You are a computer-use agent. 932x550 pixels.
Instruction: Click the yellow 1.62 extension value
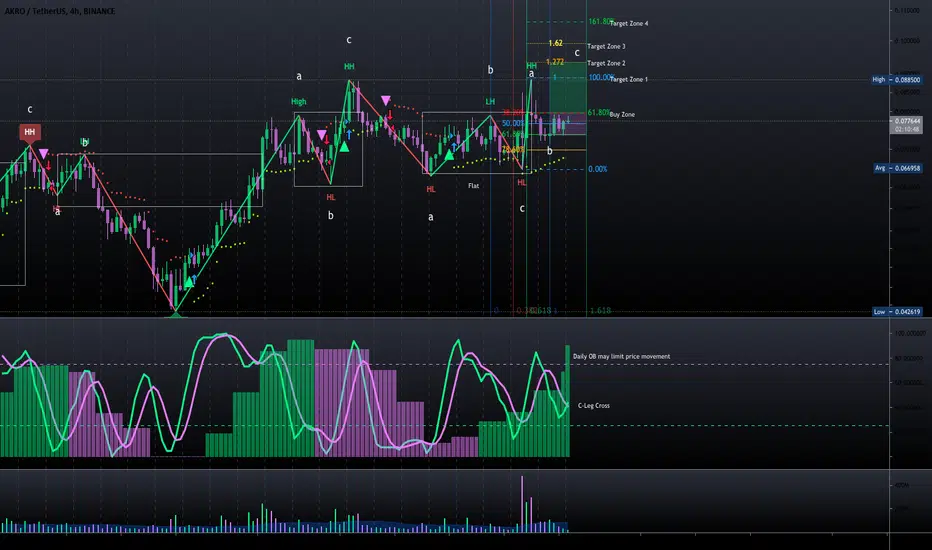click(556, 43)
